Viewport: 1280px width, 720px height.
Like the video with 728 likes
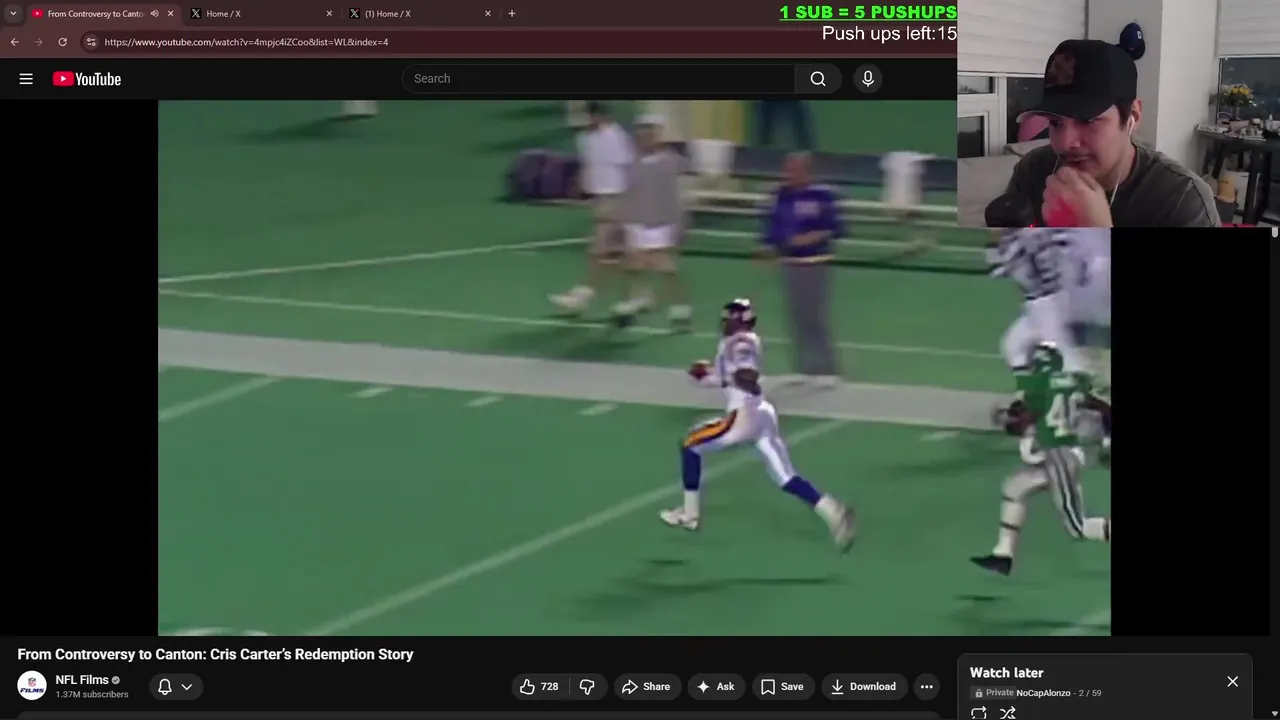tap(538, 687)
